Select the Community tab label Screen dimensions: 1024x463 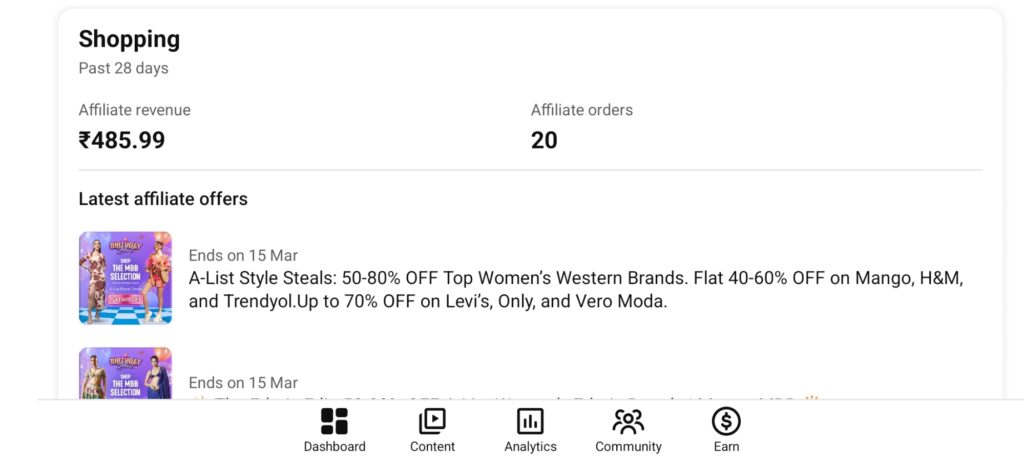coord(628,447)
